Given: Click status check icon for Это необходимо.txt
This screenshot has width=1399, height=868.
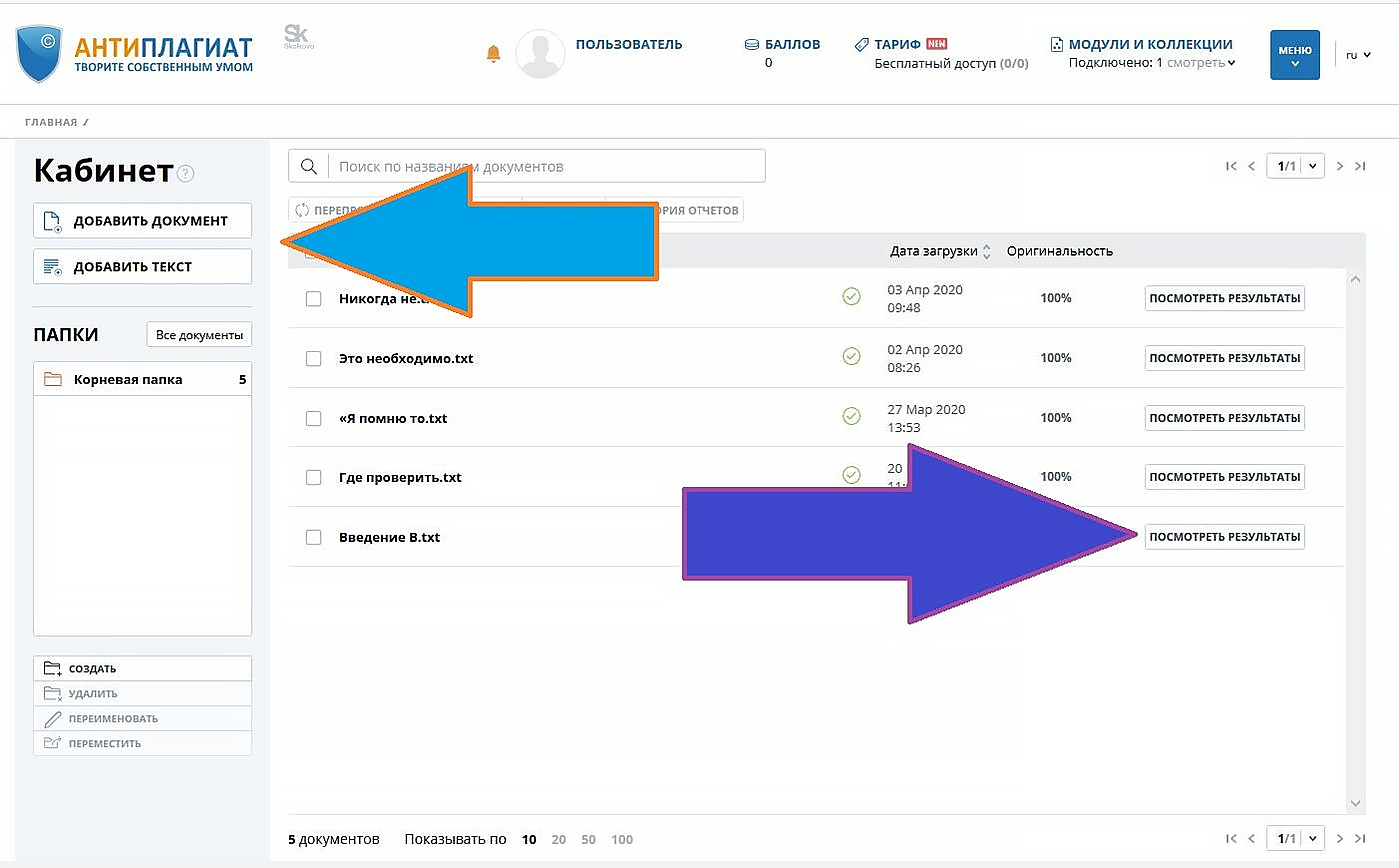Looking at the screenshot, I should pyautogui.click(x=851, y=356).
